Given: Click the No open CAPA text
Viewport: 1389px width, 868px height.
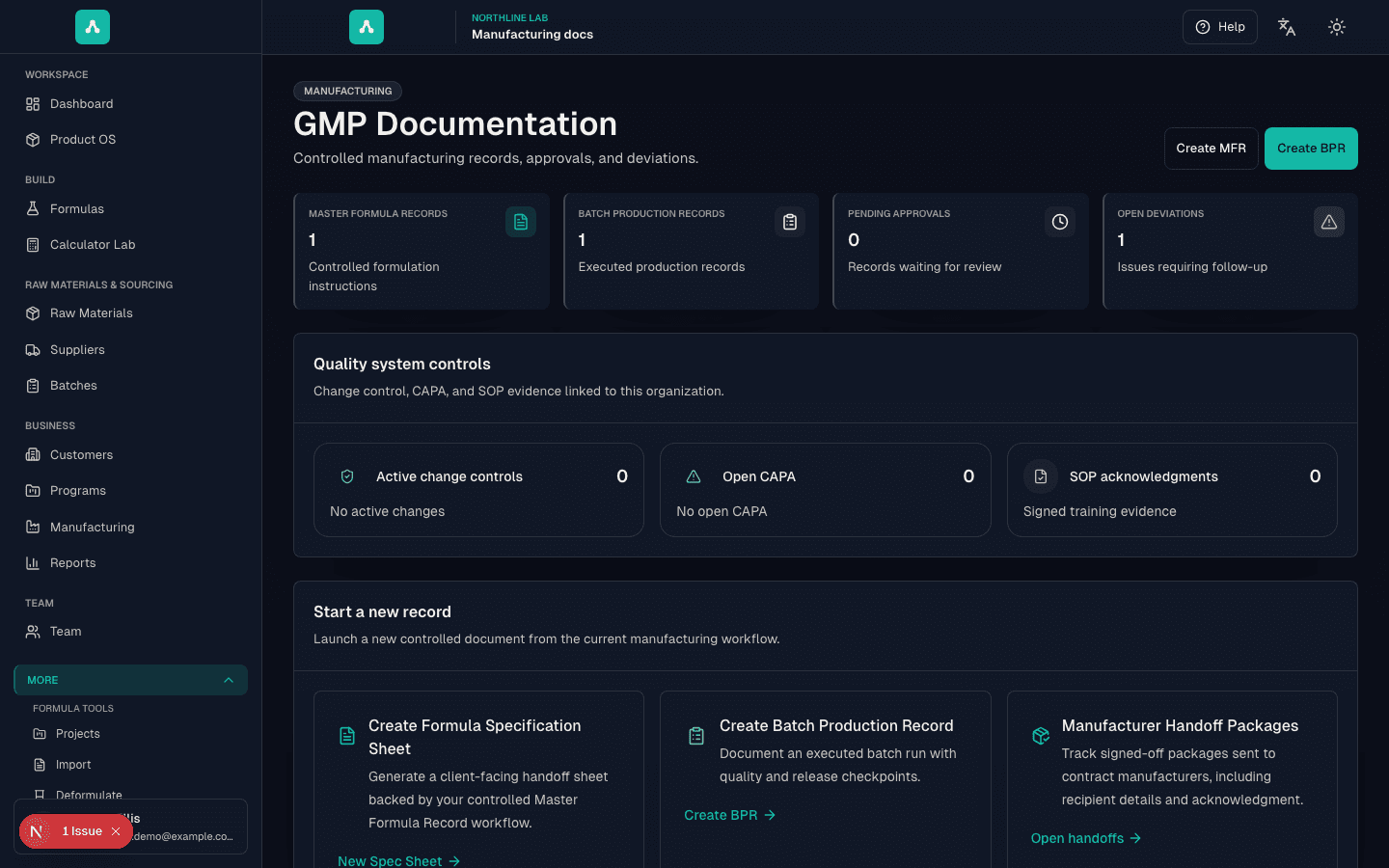Looking at the screenshot, I should pos(722,511).
